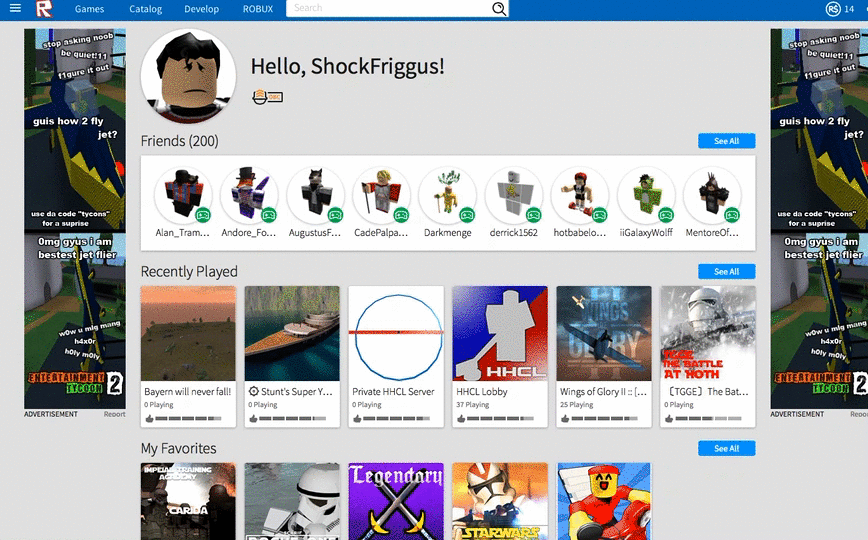Open the hamburger navigation menu
868x540 pixels.
click(x=15, y=8)
